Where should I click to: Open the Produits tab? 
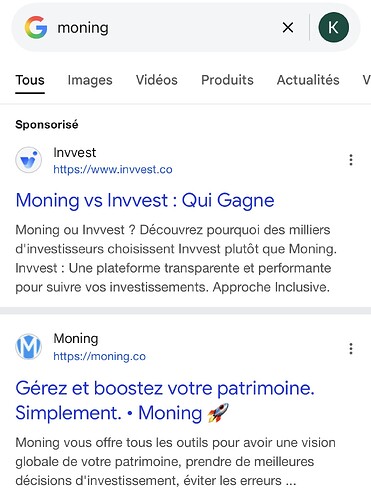pos(227,80)
